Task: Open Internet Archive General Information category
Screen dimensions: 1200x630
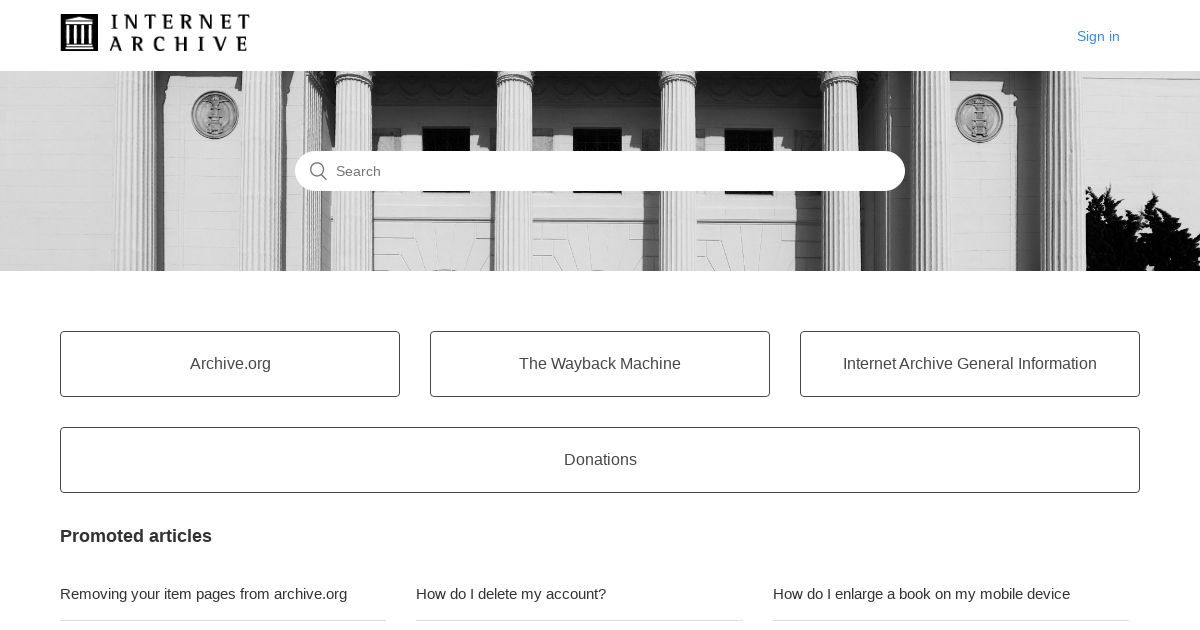Action: 970,364
